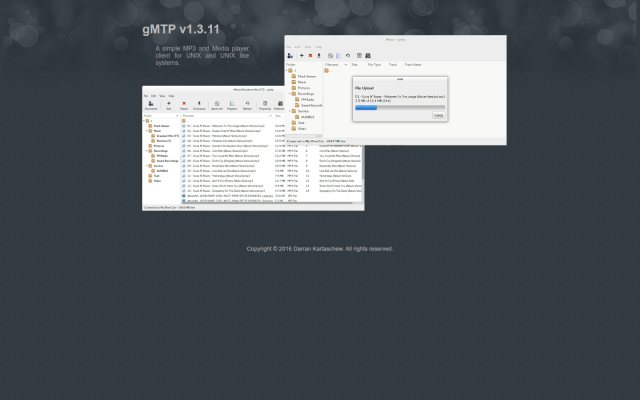Click Disconnect icon in the file-list gMTP window

151,104
